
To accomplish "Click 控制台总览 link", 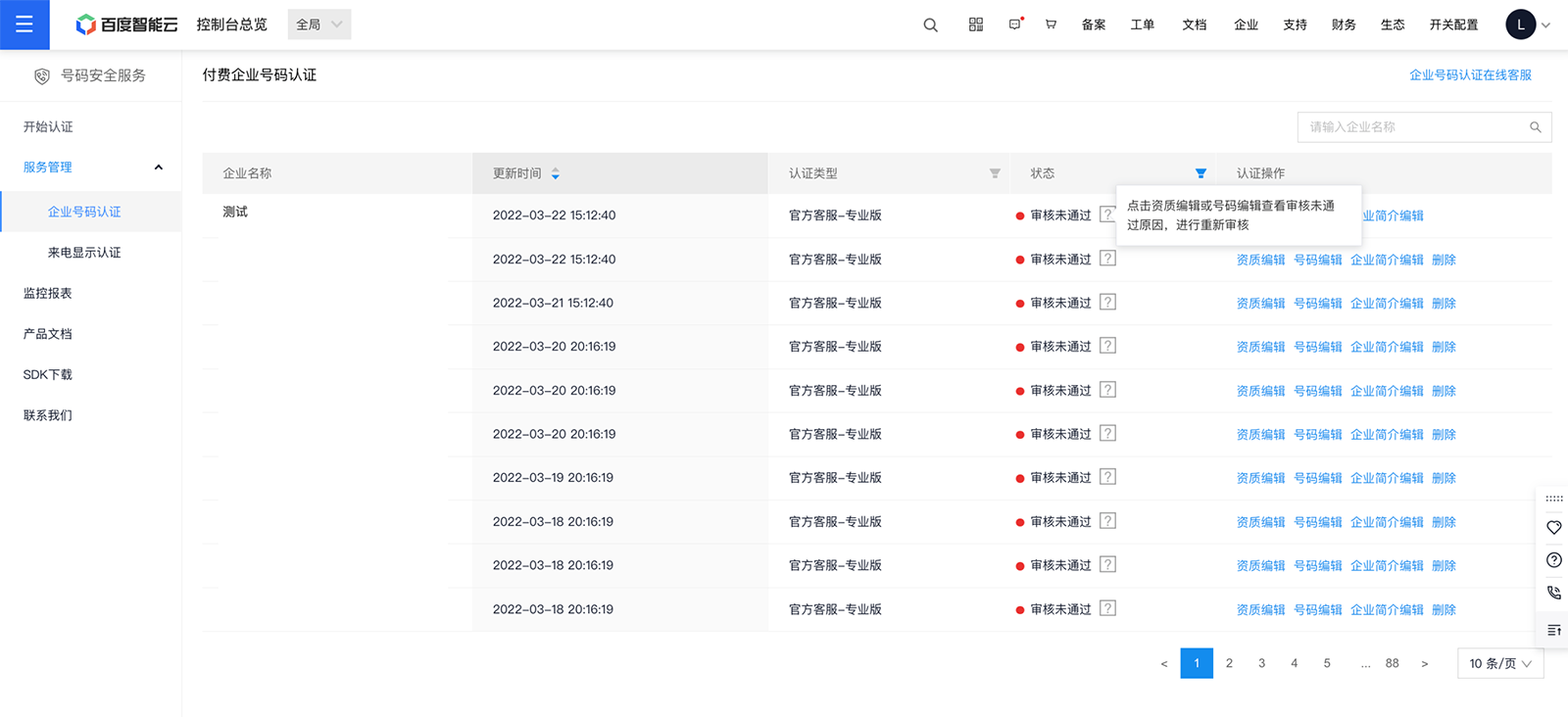I will (232, 24).
